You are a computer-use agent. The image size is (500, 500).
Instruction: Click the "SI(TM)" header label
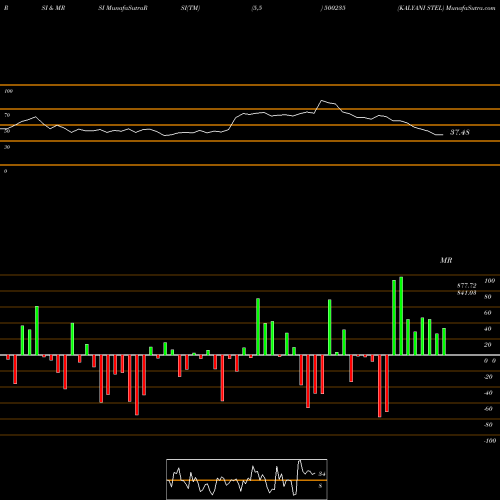click(190, 8)
